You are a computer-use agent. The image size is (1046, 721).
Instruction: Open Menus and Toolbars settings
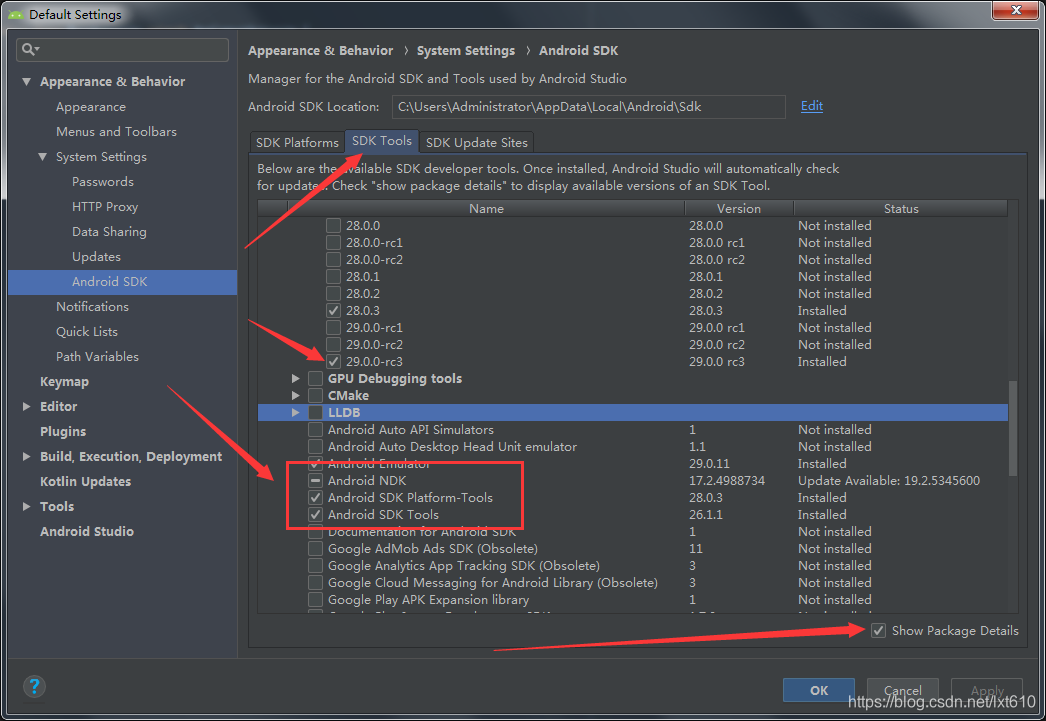click(x=116, y=132)
